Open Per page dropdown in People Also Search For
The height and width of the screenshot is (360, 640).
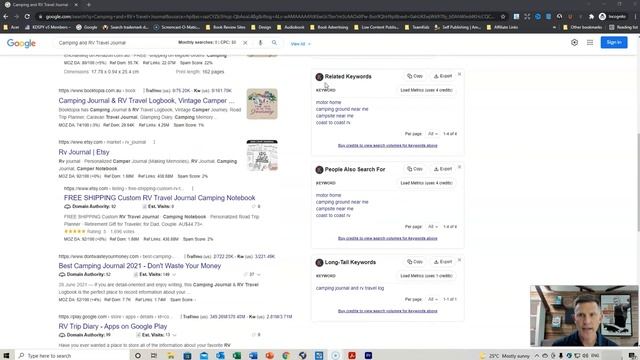click(433, 227)
